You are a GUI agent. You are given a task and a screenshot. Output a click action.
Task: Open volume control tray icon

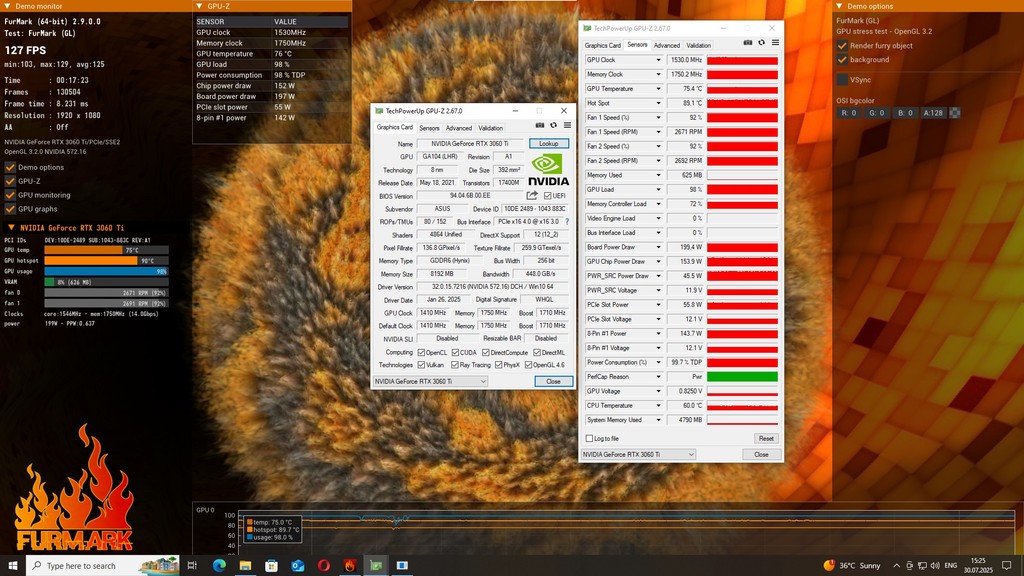935,566
